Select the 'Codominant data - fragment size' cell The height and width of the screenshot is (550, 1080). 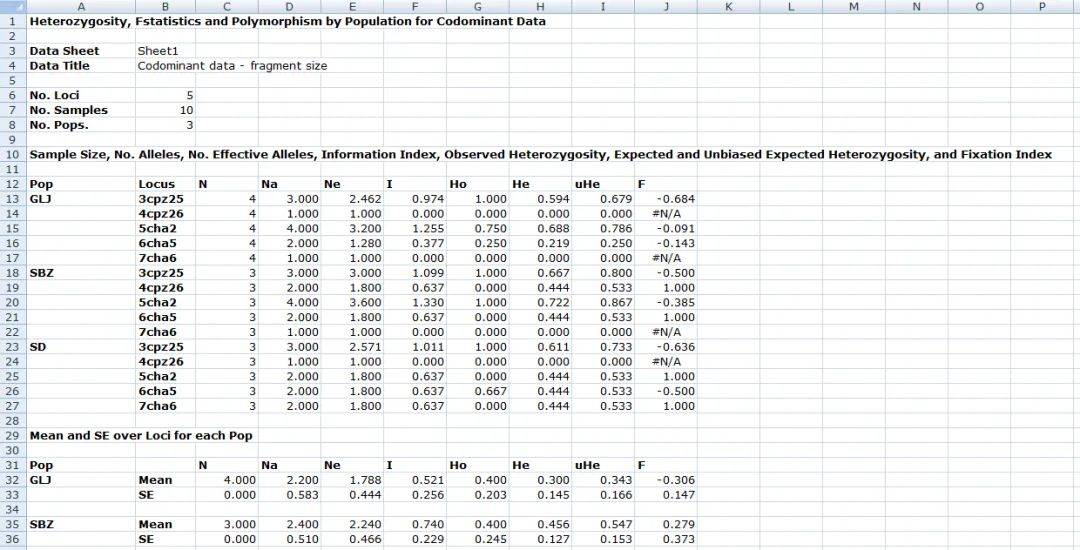pyautogui.click(x=232, y=66)
